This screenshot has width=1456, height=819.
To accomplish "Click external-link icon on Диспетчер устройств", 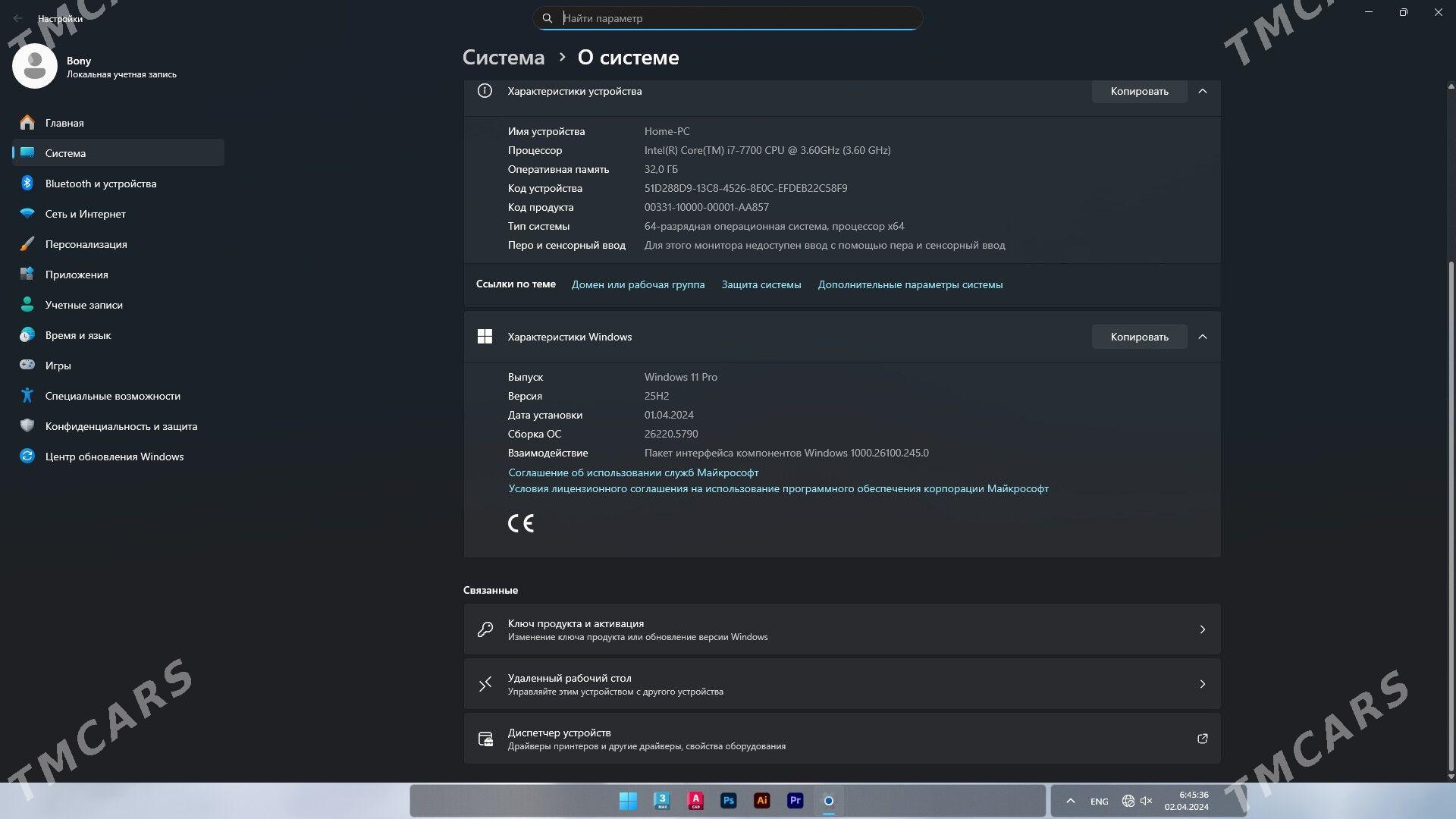I will [1203, 739].
